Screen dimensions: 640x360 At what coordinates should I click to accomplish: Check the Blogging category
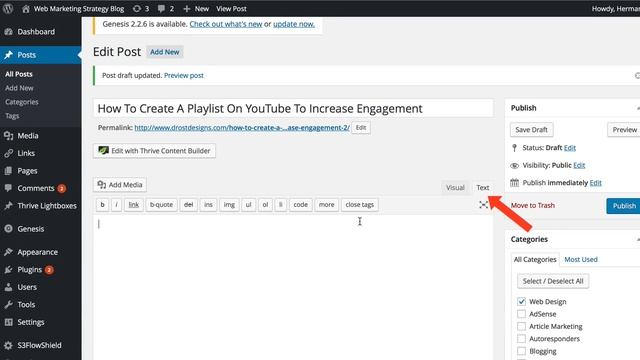click(521, 351)
